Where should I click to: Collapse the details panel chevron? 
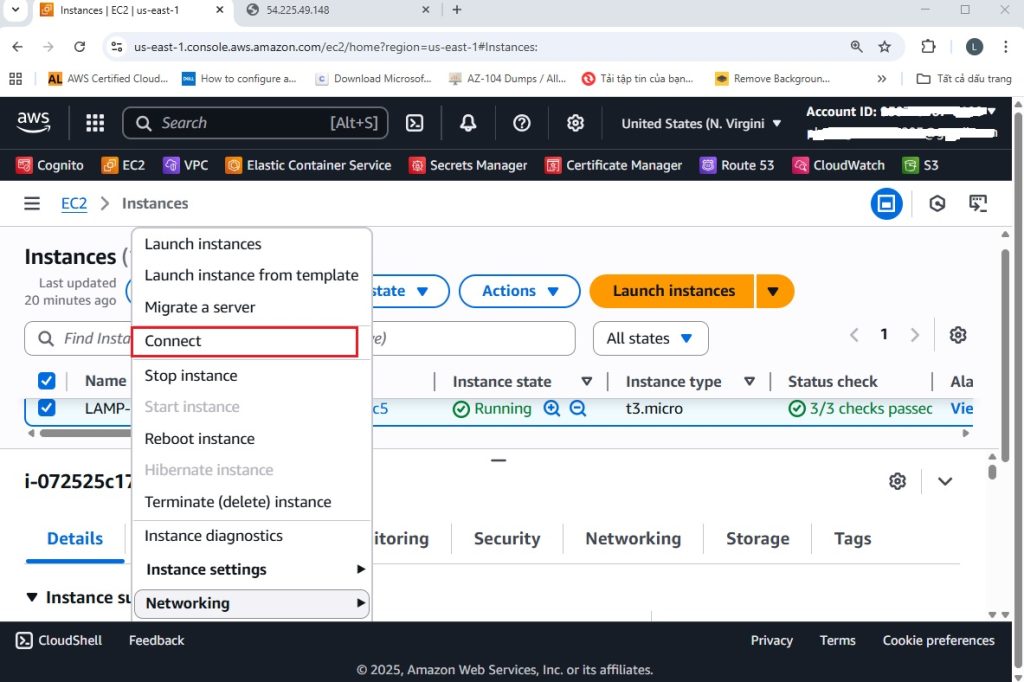tap(945, 481)
